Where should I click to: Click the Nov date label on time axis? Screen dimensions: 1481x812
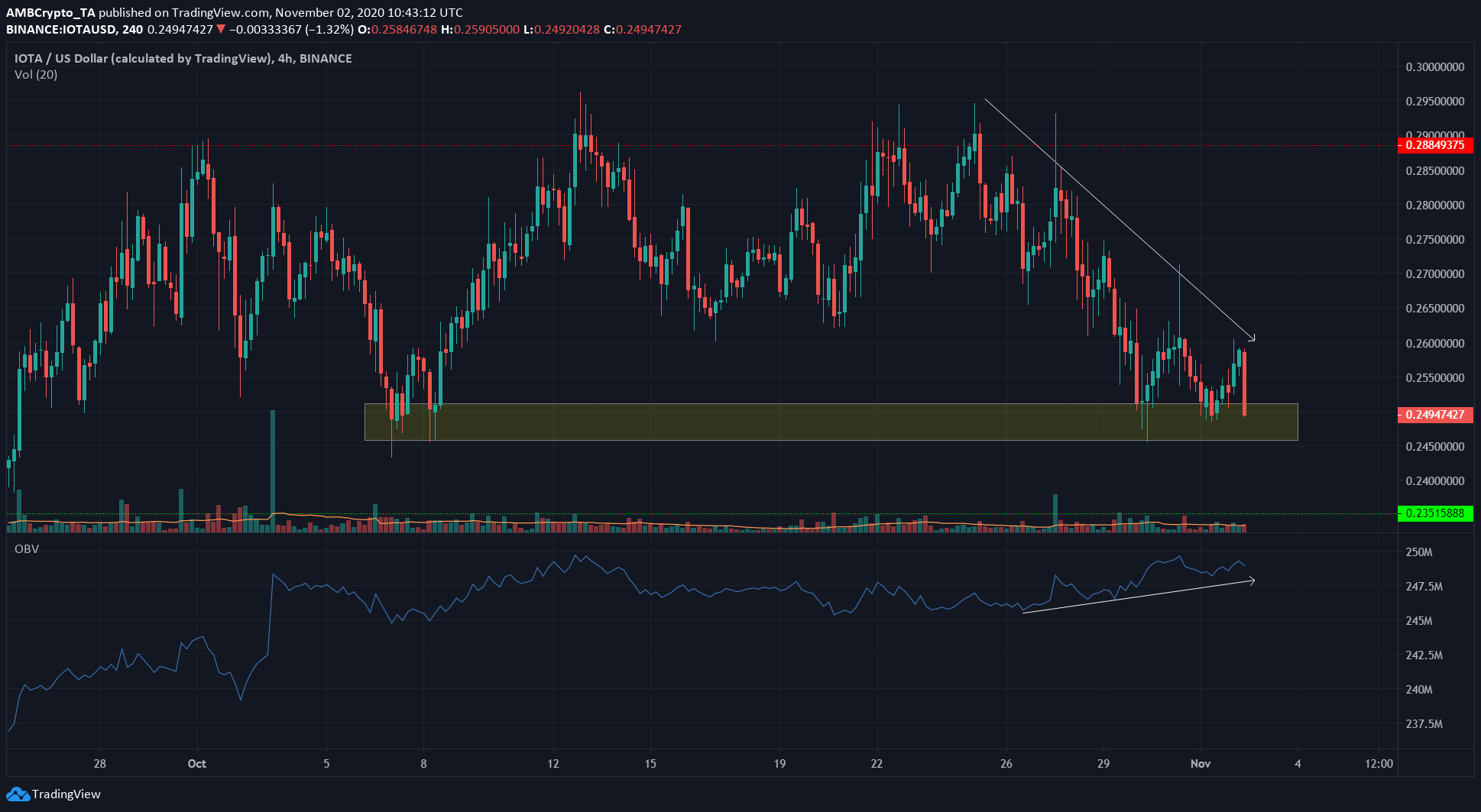pos(1201,764)
